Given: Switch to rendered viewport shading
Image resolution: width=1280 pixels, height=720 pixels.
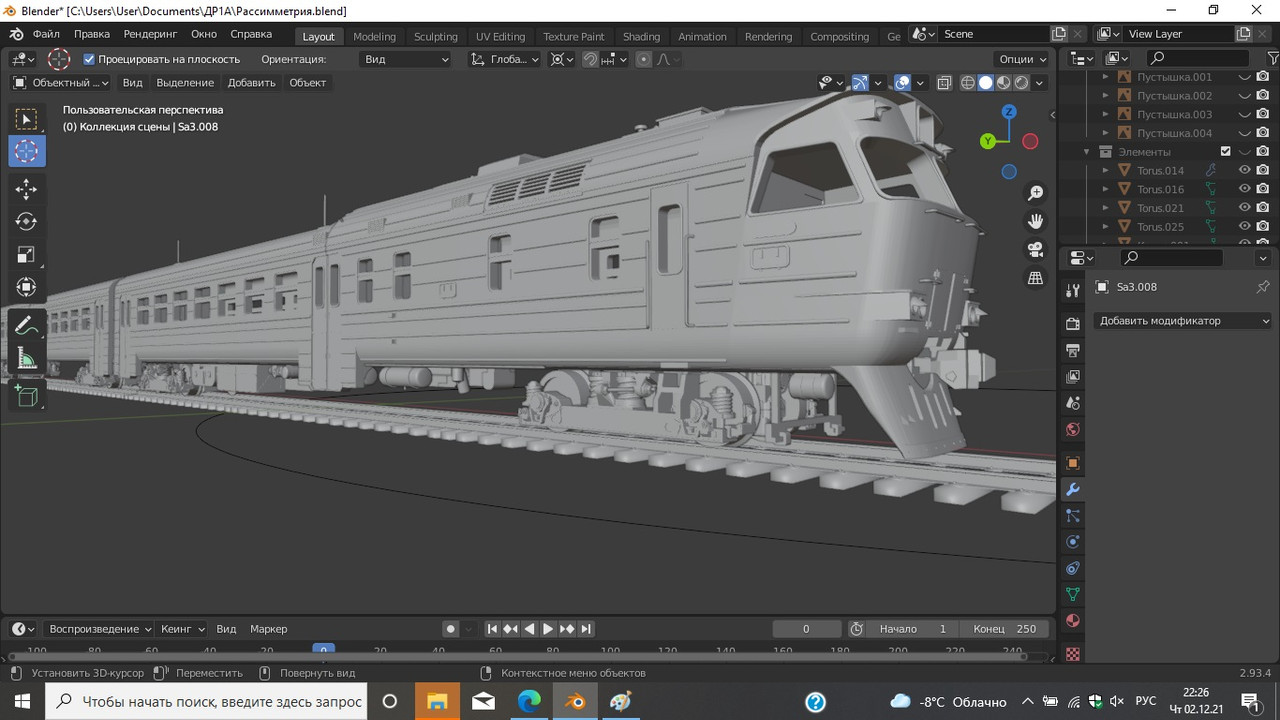Looking at the screenshot, I should click(x=1021, y=83).
